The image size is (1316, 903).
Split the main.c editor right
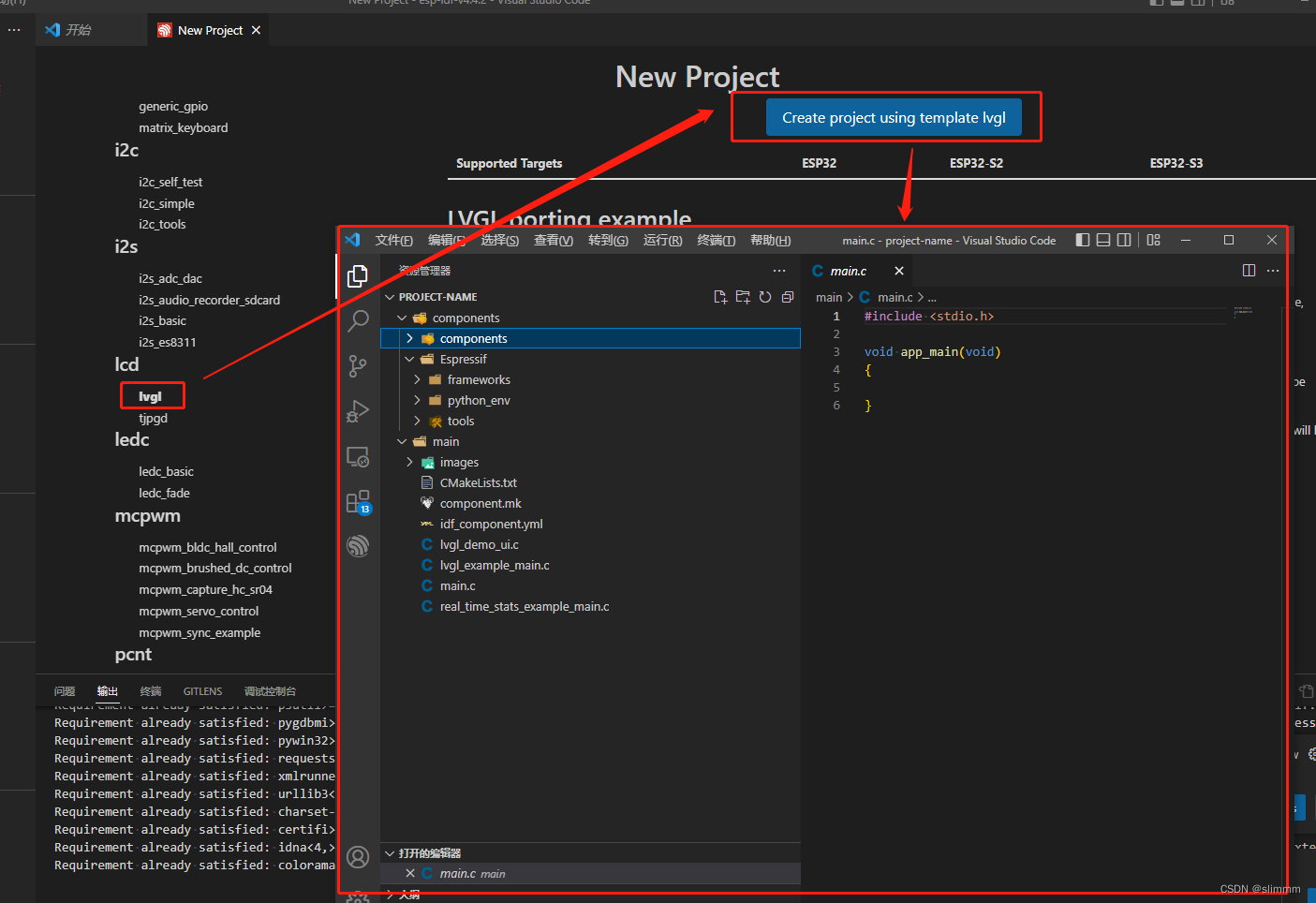tap(1249, 270)
